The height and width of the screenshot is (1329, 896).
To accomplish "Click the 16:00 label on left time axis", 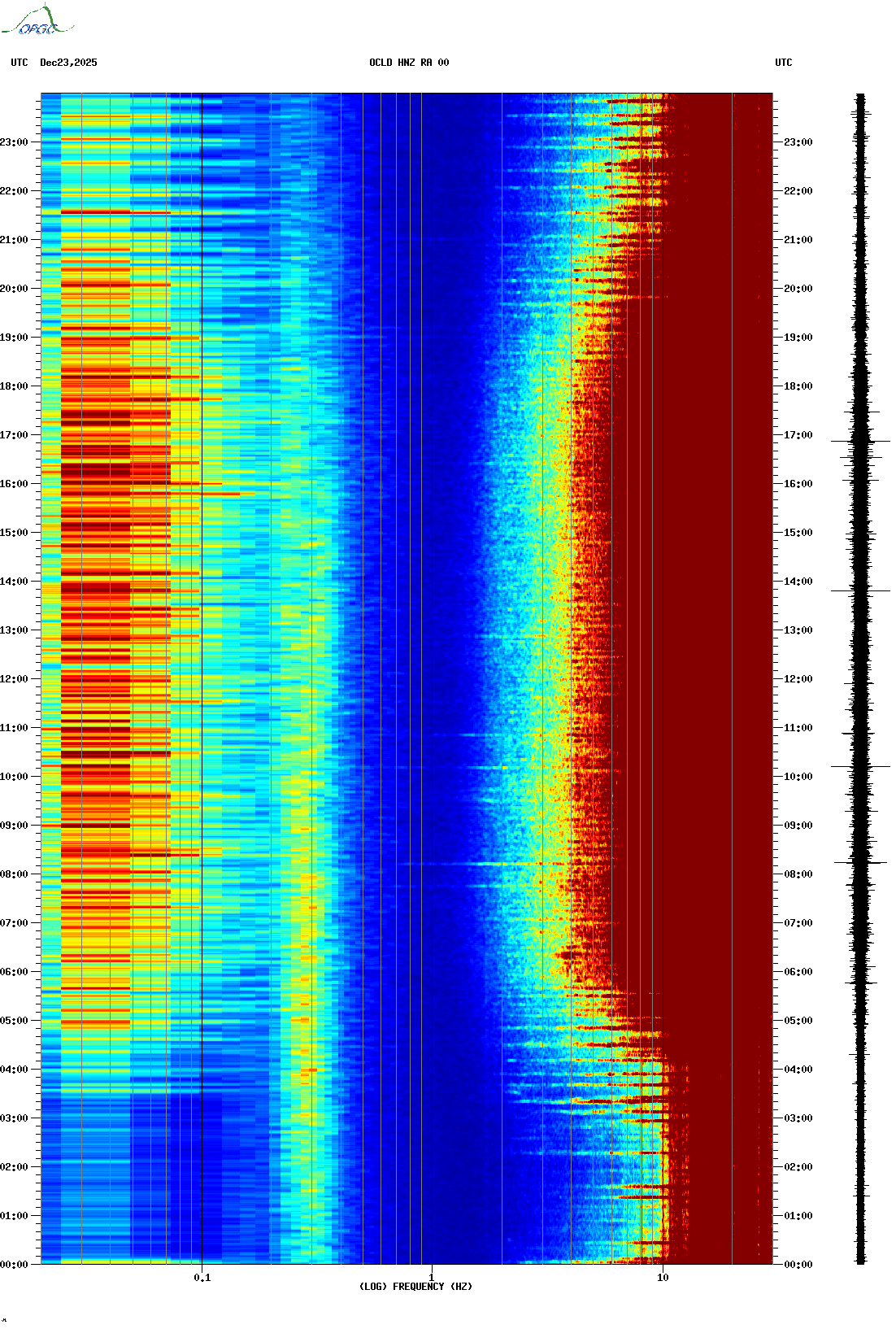I will (14, 484).
